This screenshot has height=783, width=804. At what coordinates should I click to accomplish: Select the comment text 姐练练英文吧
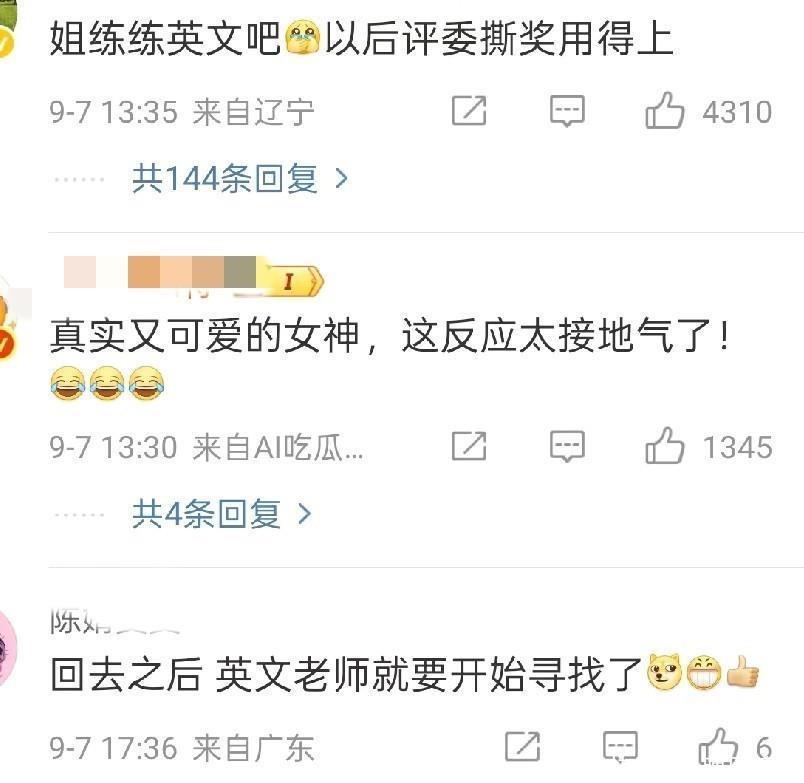click(165, 38)
